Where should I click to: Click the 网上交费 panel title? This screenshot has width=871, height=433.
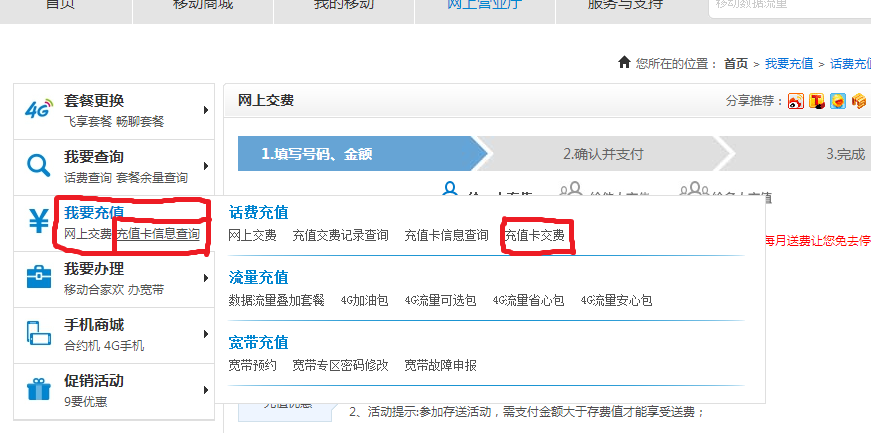pyautogui.click(x=266, y=101)
